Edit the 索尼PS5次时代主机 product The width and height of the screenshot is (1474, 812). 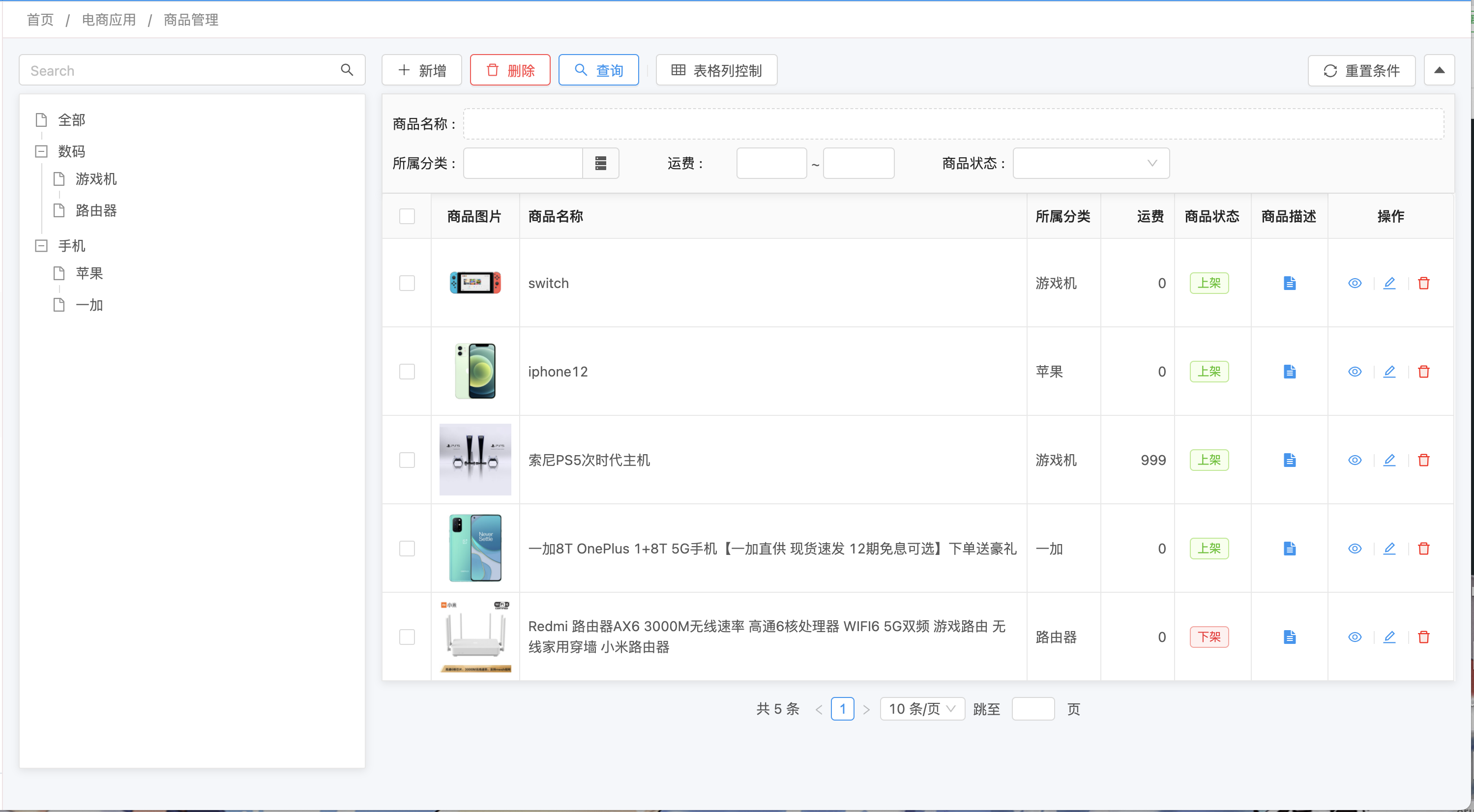(1389, 460)
